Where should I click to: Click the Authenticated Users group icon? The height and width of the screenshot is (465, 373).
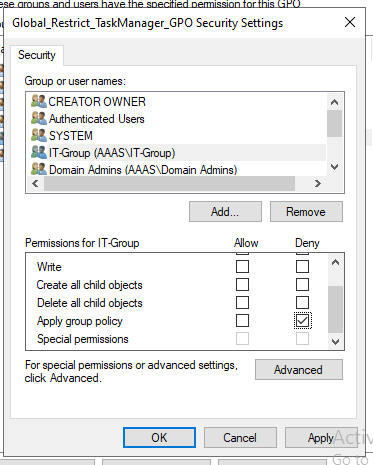point(39,119)
